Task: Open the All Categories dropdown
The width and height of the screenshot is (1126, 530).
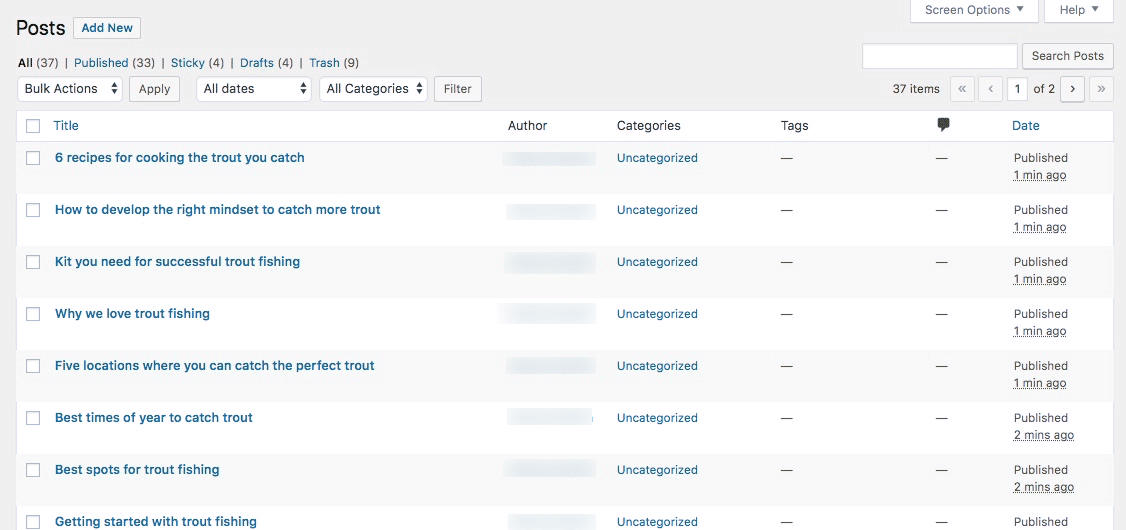Action: pos(373,89)
